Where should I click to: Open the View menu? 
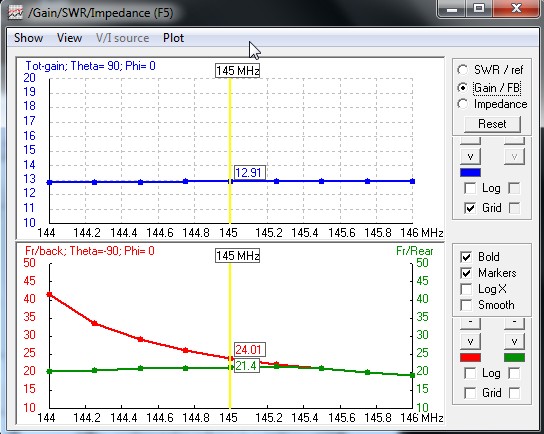click(x=69, y=37)
